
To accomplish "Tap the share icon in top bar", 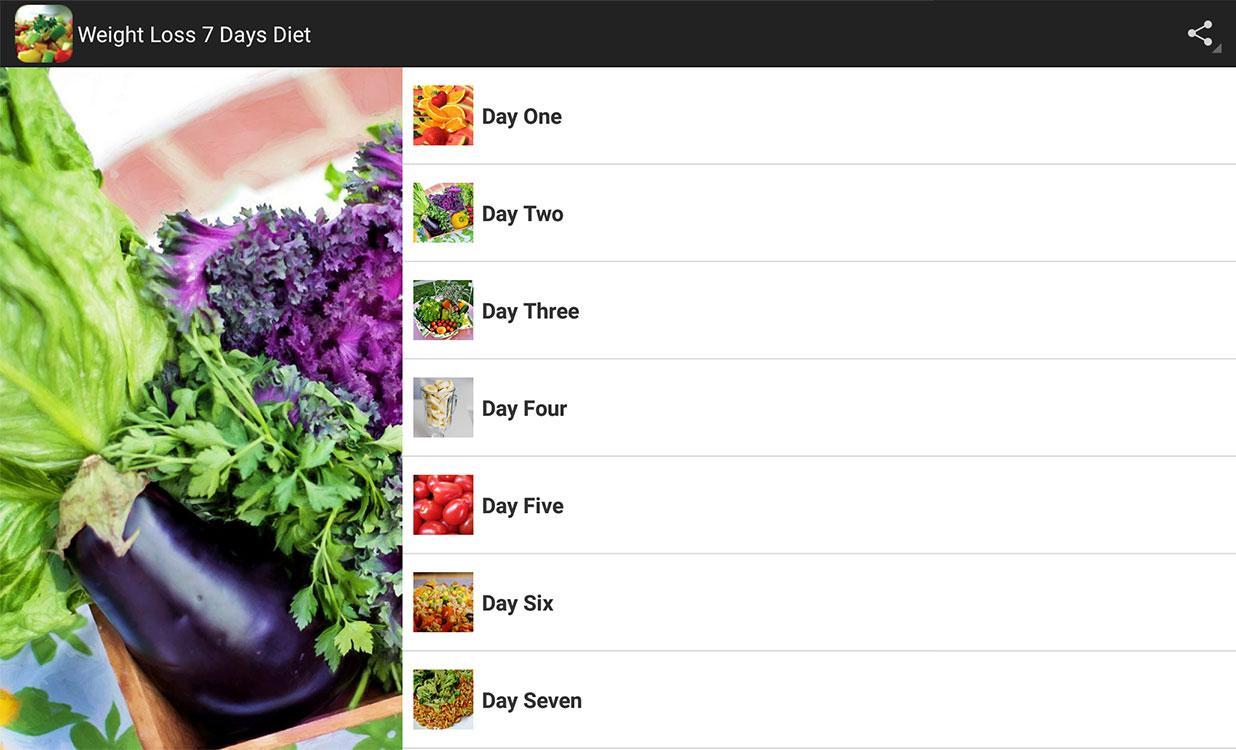I will pyautogui.click(x=1201, y=34).
